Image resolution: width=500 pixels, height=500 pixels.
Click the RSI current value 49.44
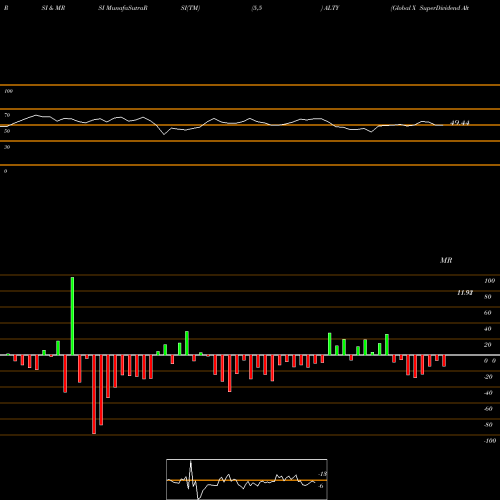pyautogui.click(x=460, y=123)
